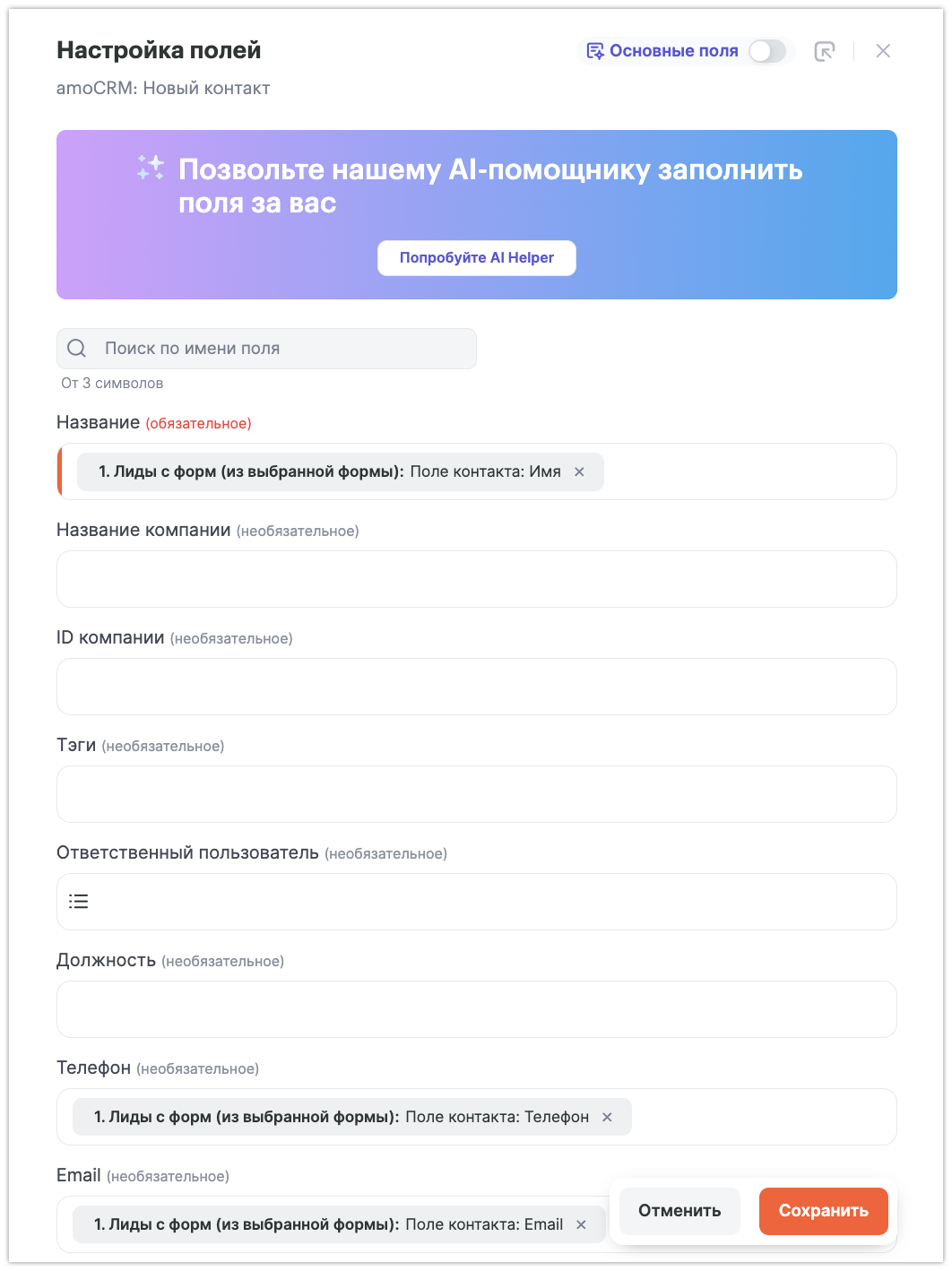Remove the Поле контакта: Телефон tag
Viewport: 952px width, 1271px height.
607,1118
